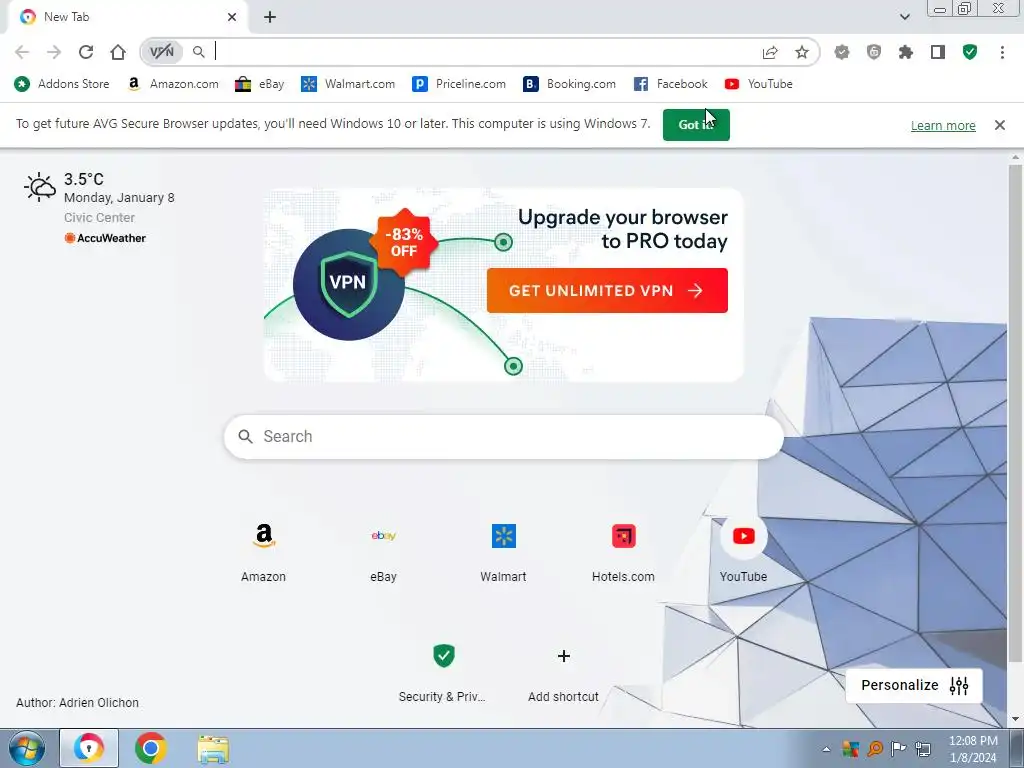Open the privacy guard shield icon
The height and width of the screenshot is (768, 1024).
tap(874, 52)
